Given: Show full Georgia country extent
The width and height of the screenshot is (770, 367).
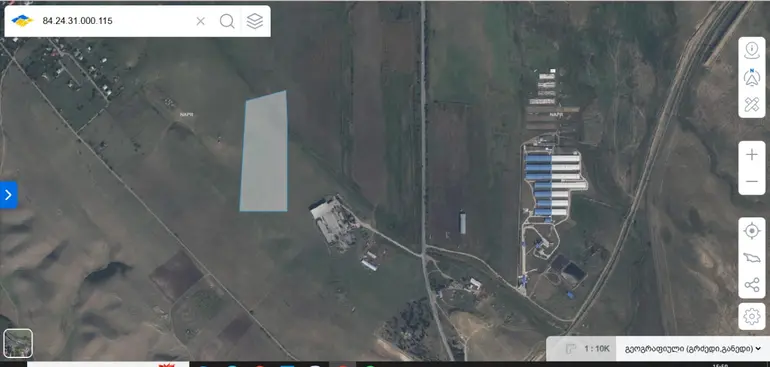Looking at the screenshot, I should (x=751, y=258).
